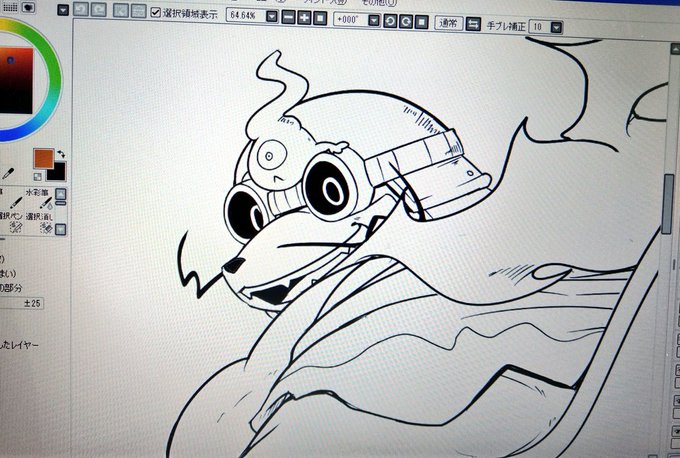Toggle the scratchpad panel icon

pos(28,7)
